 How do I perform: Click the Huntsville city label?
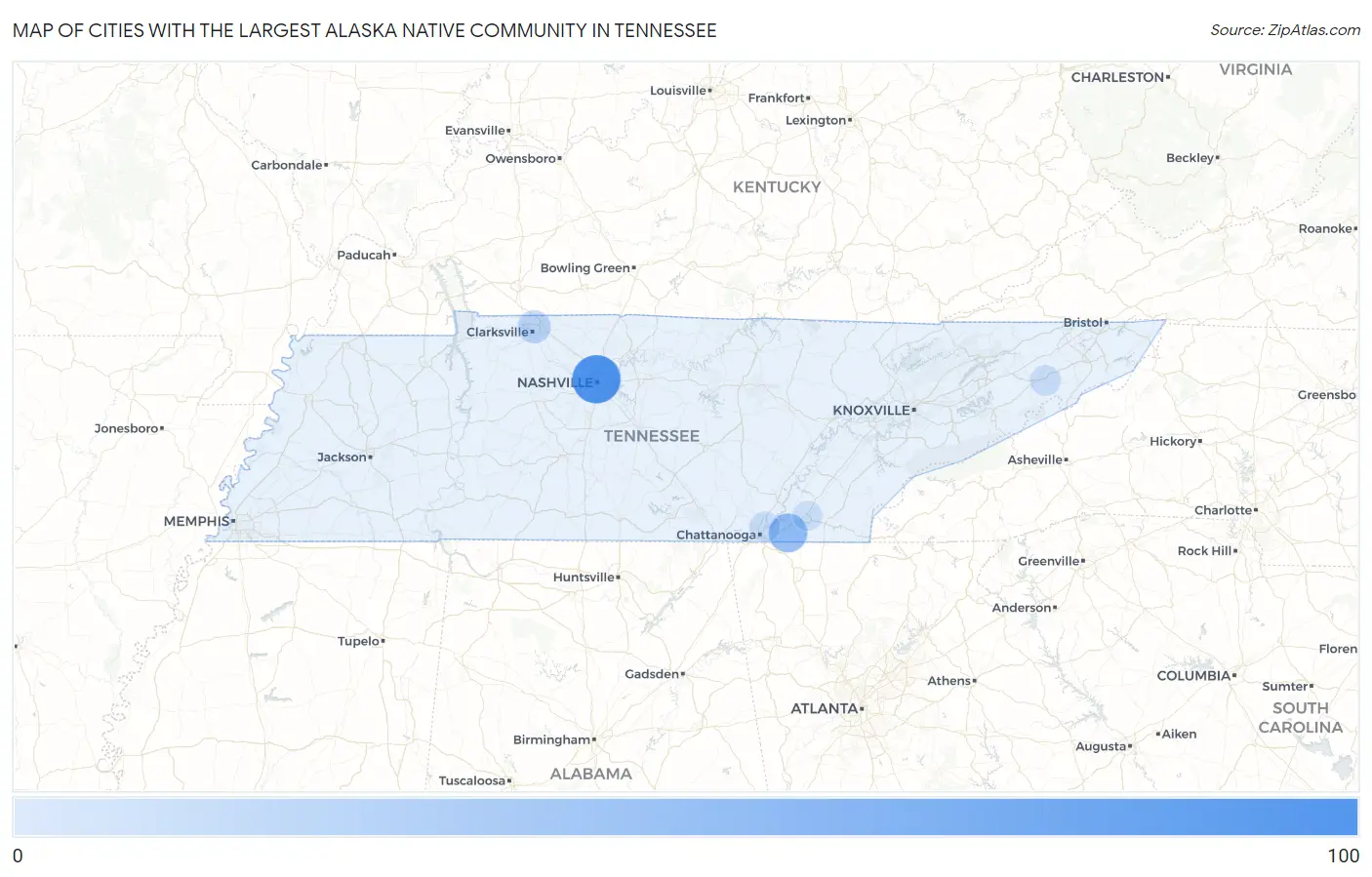(584, 578)
